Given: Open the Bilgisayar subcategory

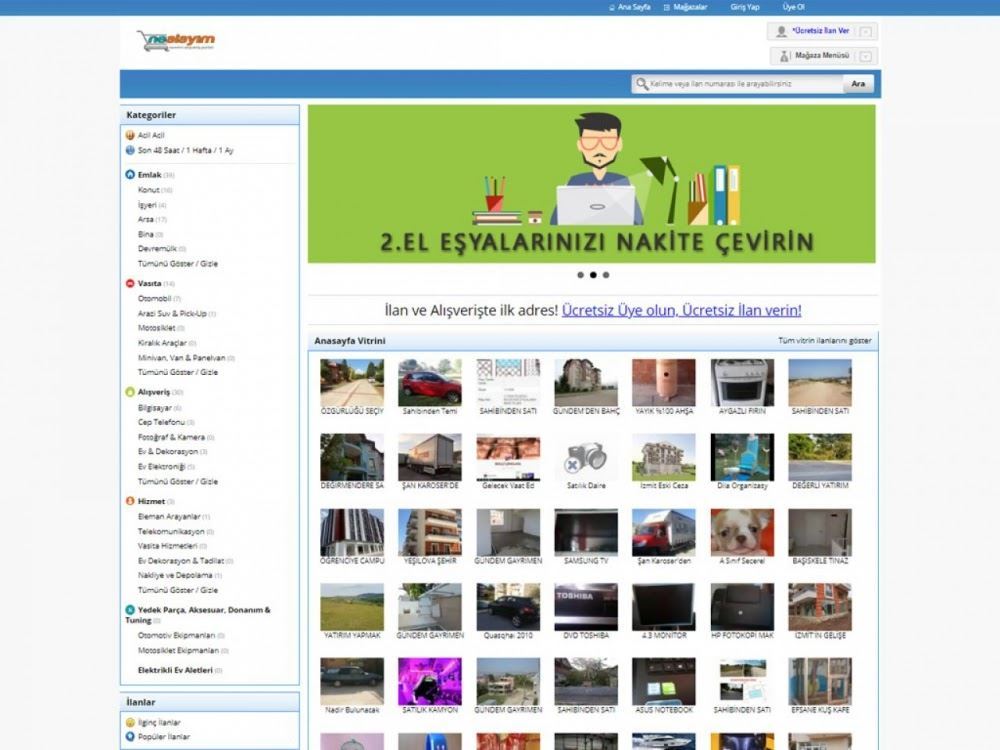Looking at the screenshot, I should pos(155,408).
